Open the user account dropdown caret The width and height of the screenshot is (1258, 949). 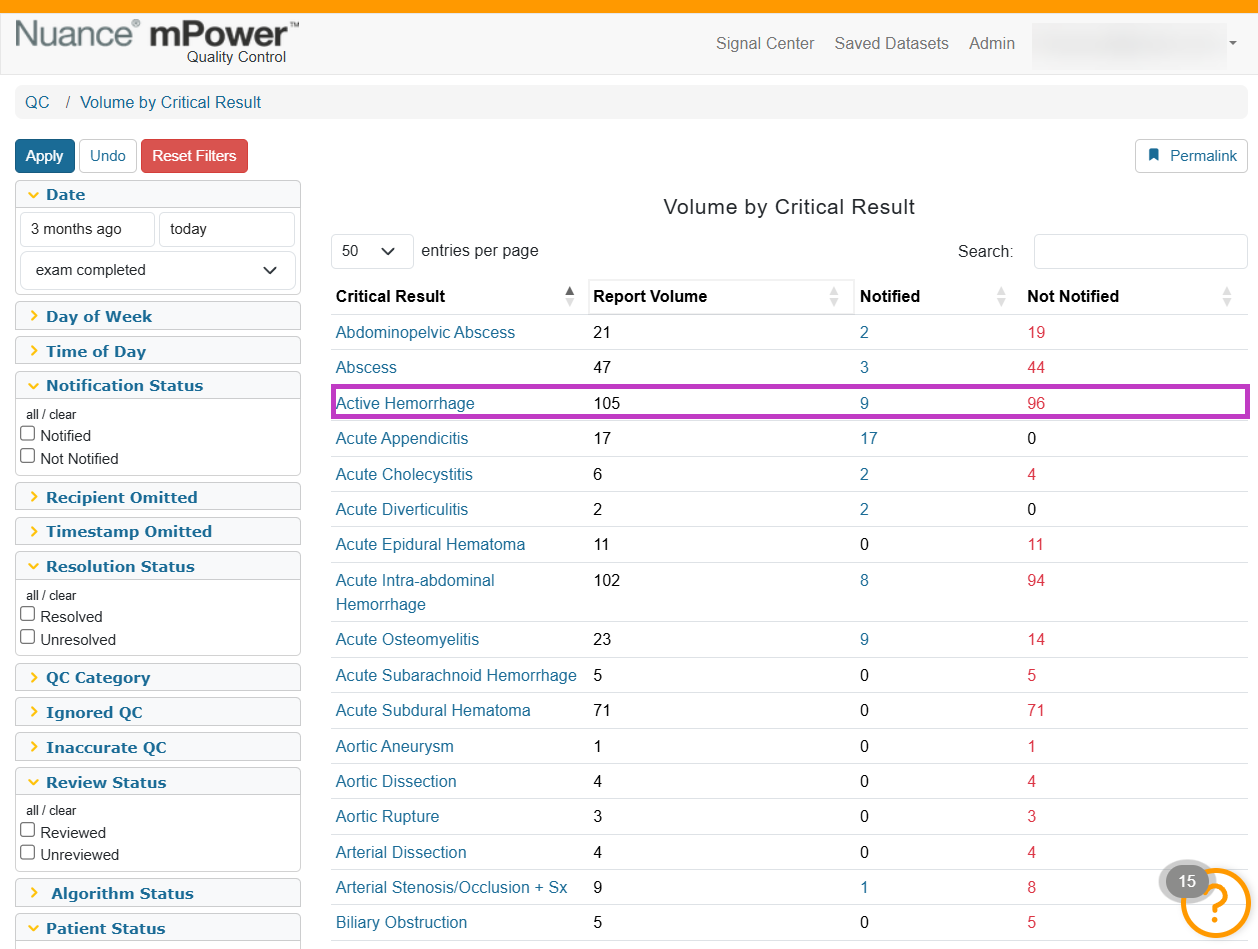(1233, 44)
